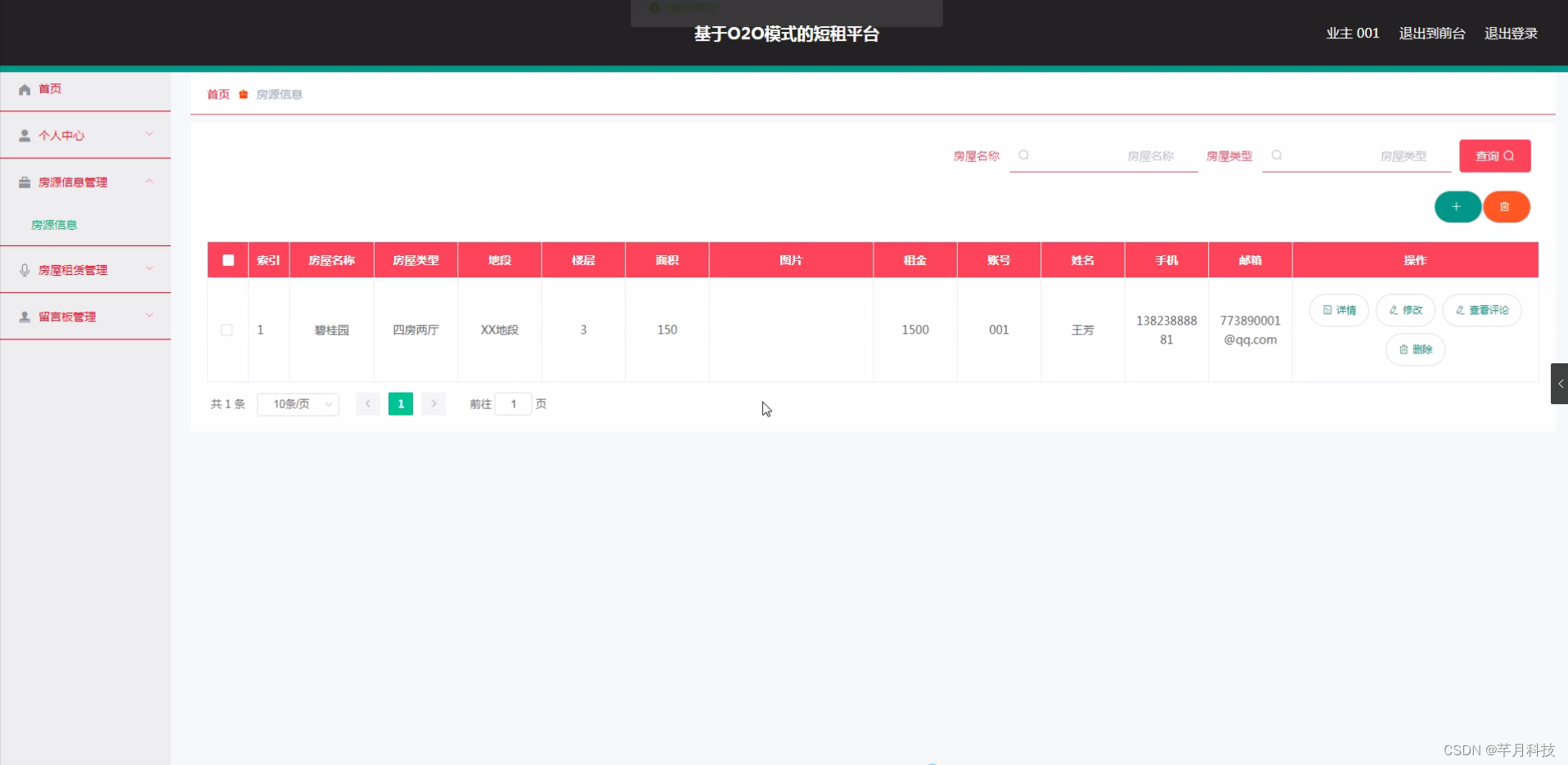Click the orange trash icon for bulk delete

(x=1507, y=207)
